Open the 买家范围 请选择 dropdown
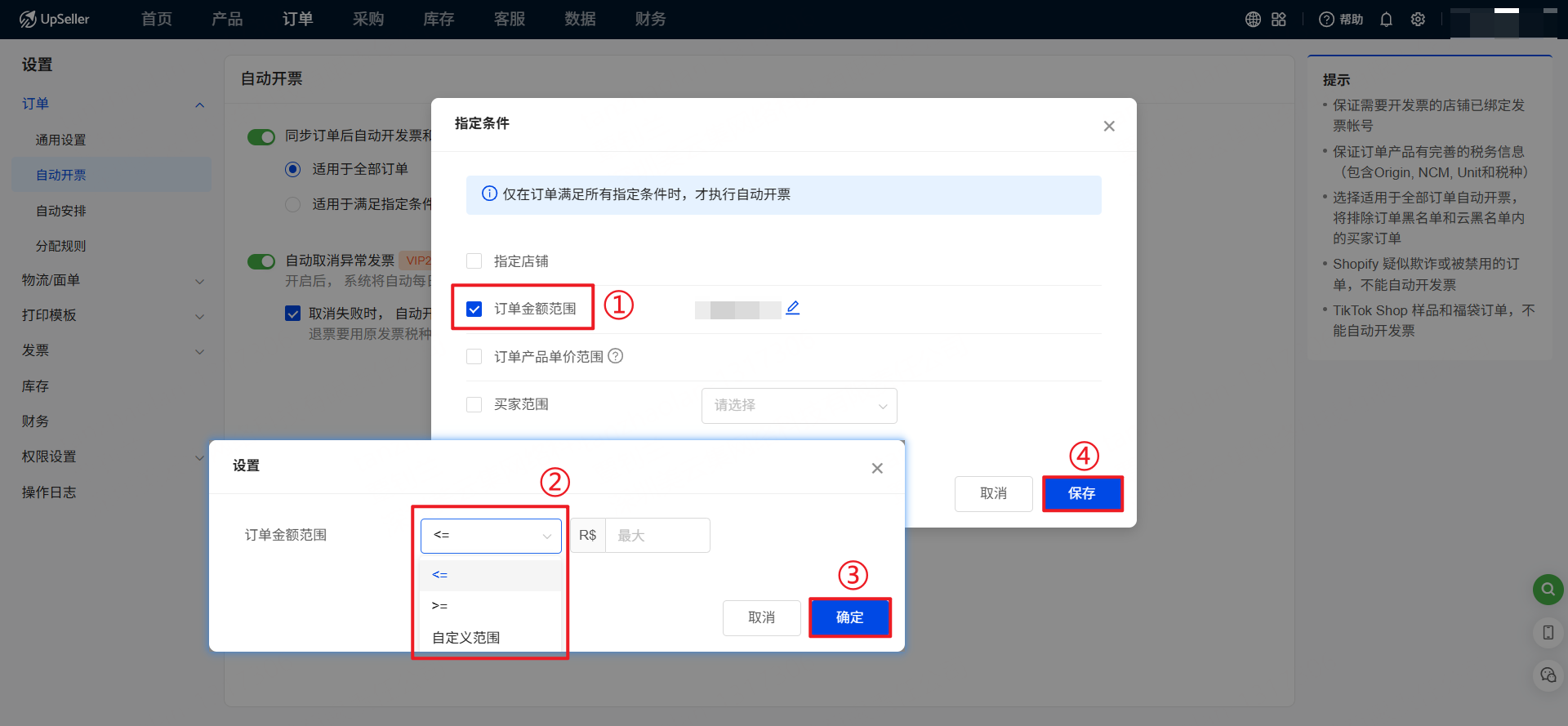1568x726 pixels. coord(799,406)
